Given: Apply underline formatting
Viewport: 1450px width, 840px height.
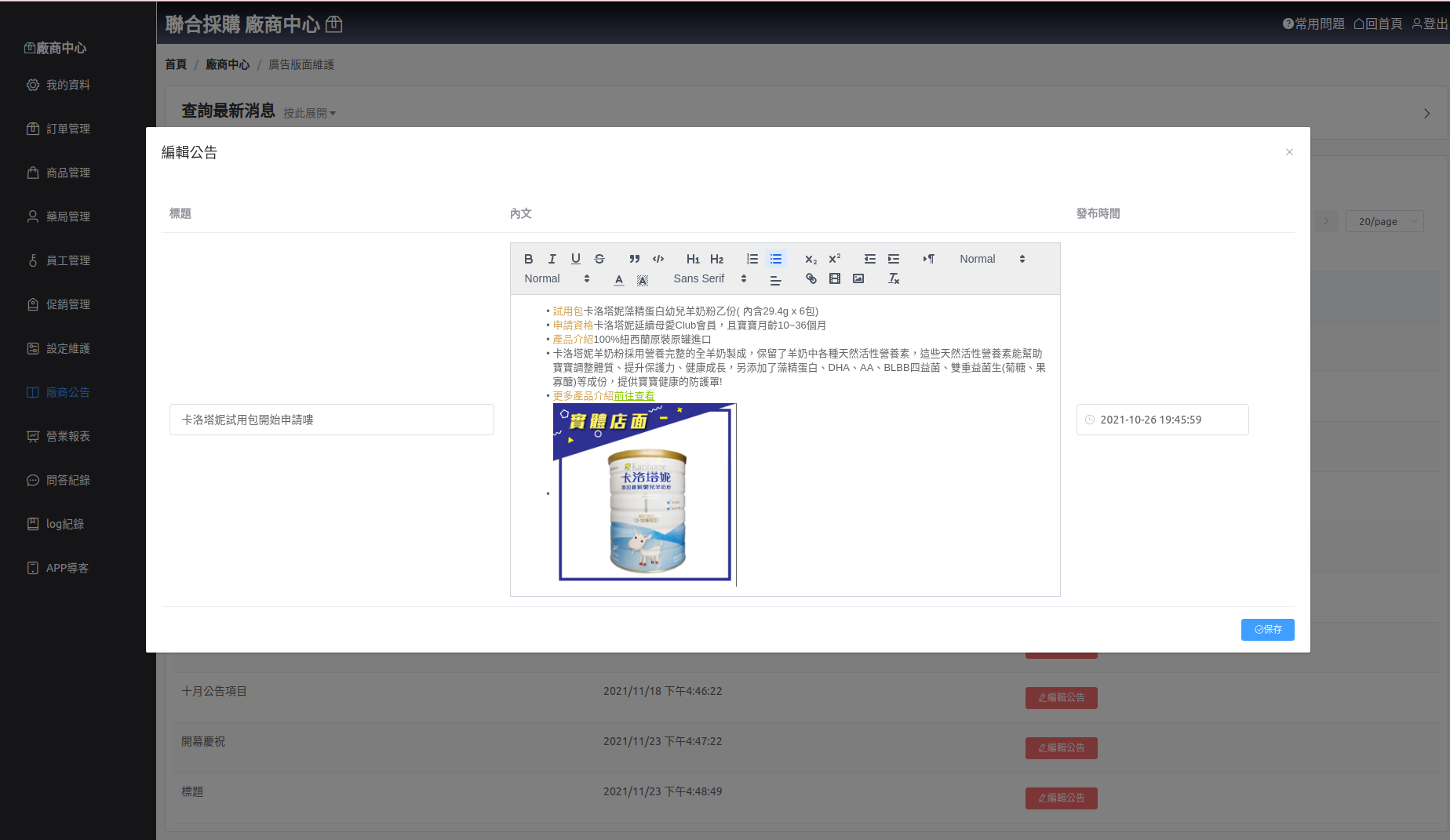Looking at the screenshot, I should (576, 259).
